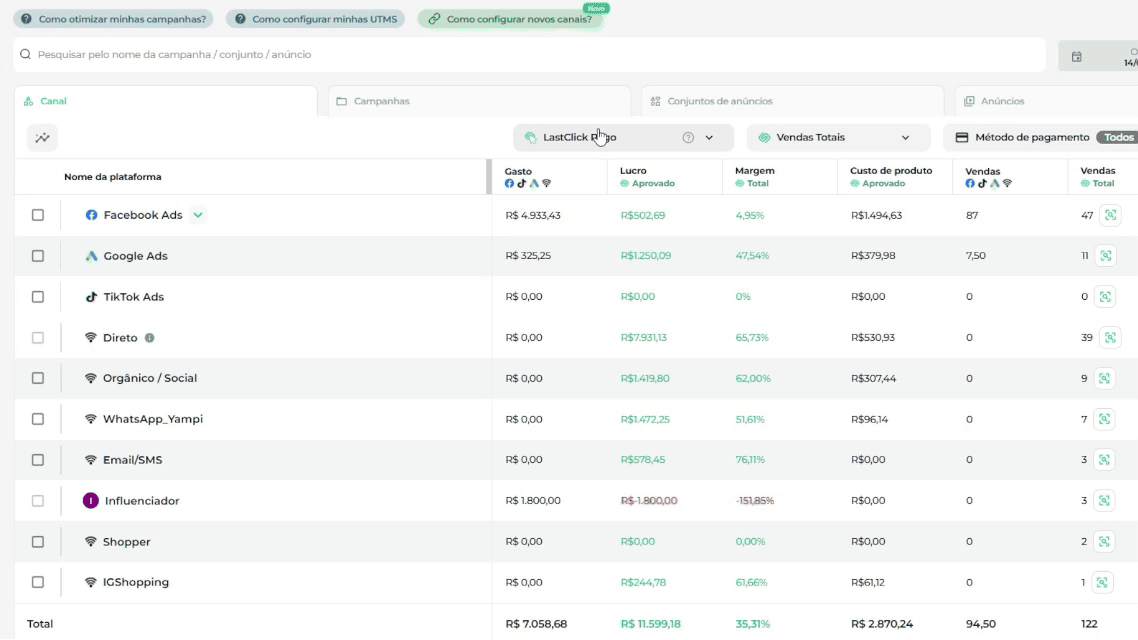Open the sales detail icon in IGShopping row
The image size is (1138, 640).
coord(1102,582)
